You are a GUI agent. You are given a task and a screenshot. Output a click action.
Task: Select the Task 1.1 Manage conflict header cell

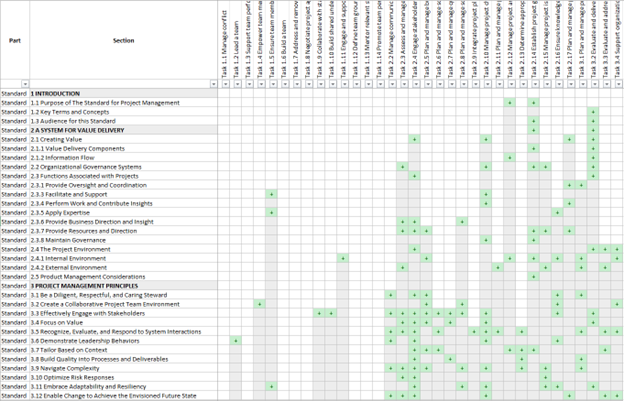(x=224, y=40)
